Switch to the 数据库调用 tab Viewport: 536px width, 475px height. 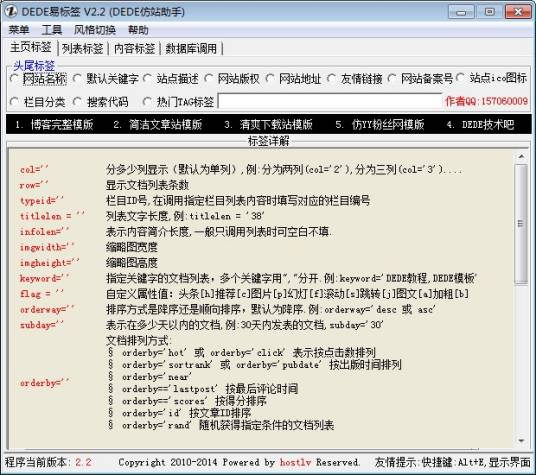tap(191, 49)
